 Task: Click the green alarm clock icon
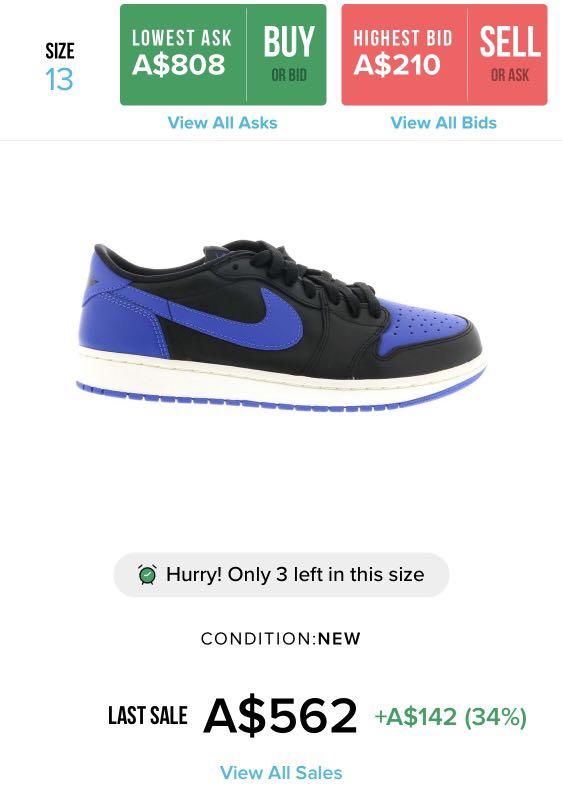pyautogui.click(x=147, y=574)
